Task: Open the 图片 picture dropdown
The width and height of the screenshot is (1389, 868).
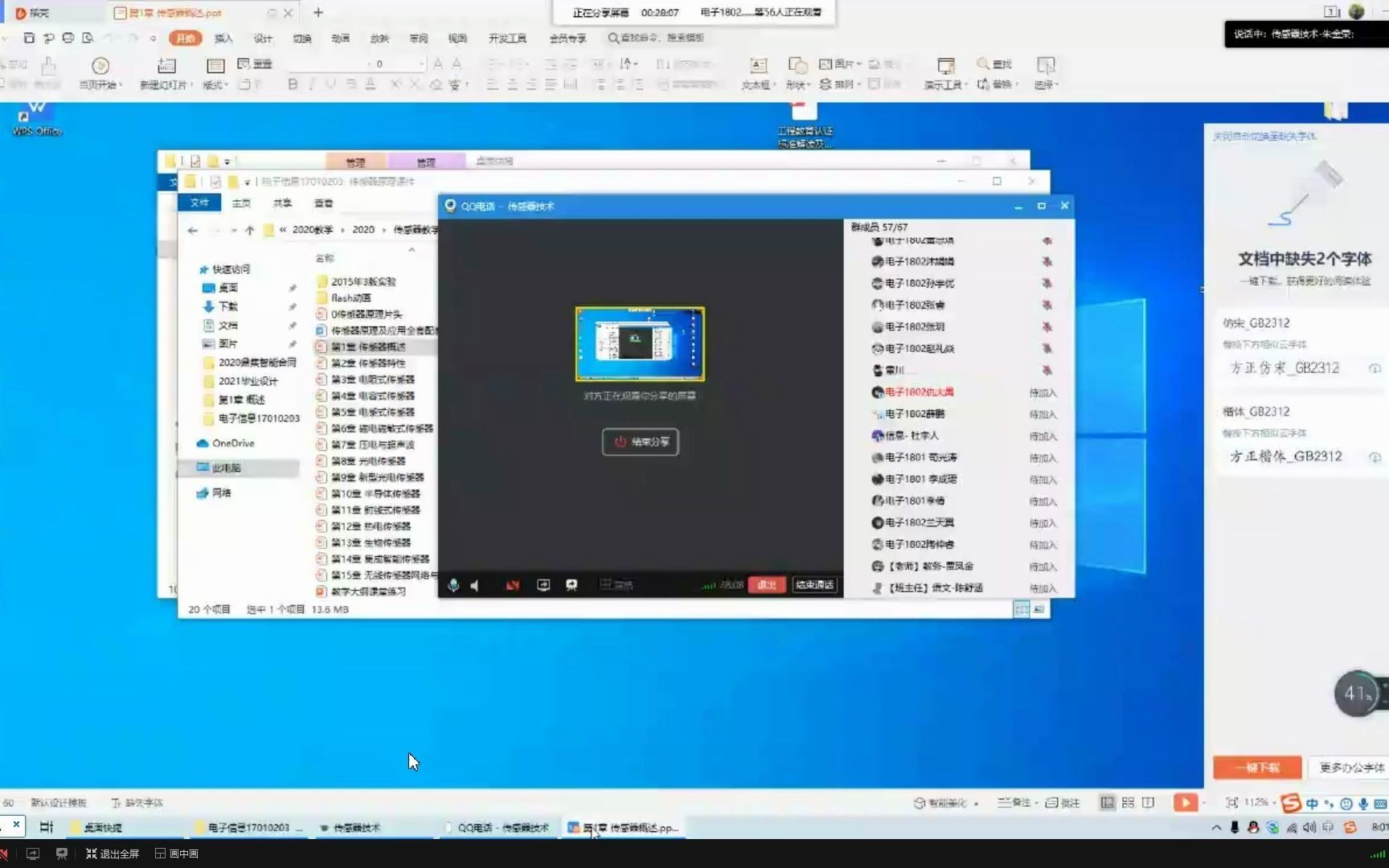Action: click(841, 63)
